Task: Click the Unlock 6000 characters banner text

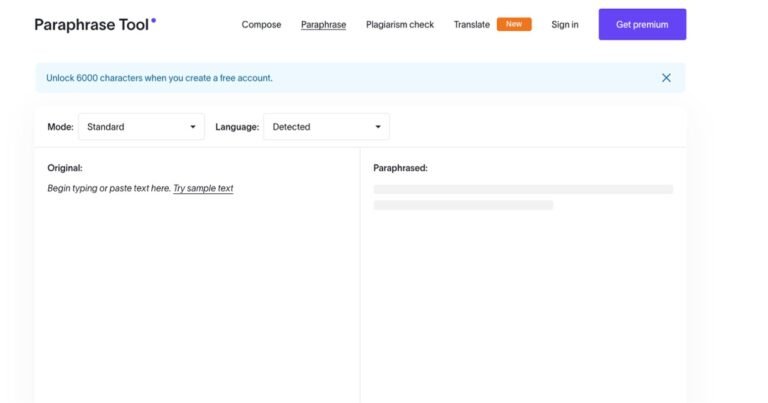Action: coord(159,78)
